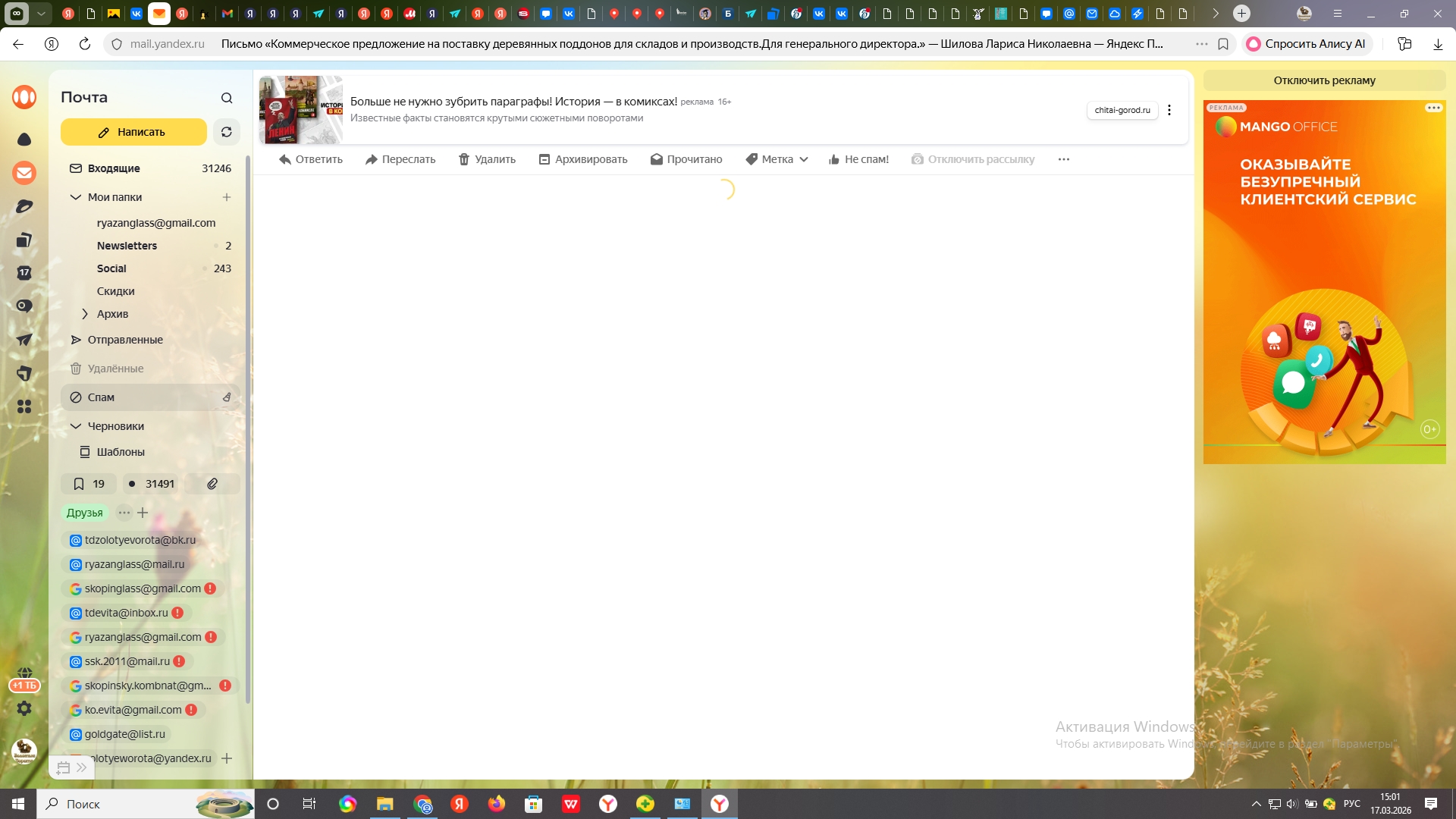The width and height of the screenshot is (1456, 819).
Task: Click the Написать compose button
Action: pos(133,132)
